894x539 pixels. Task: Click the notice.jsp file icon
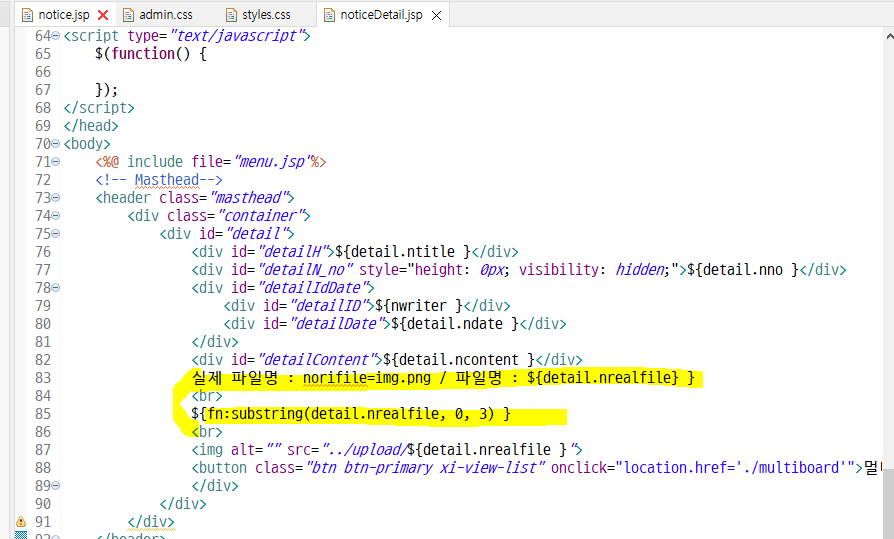pos(27,15)
